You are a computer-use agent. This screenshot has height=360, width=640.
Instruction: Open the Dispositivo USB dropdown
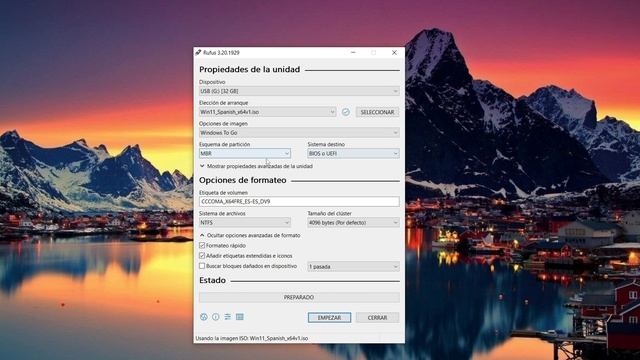pyautogui.click(x=299, y=91)
